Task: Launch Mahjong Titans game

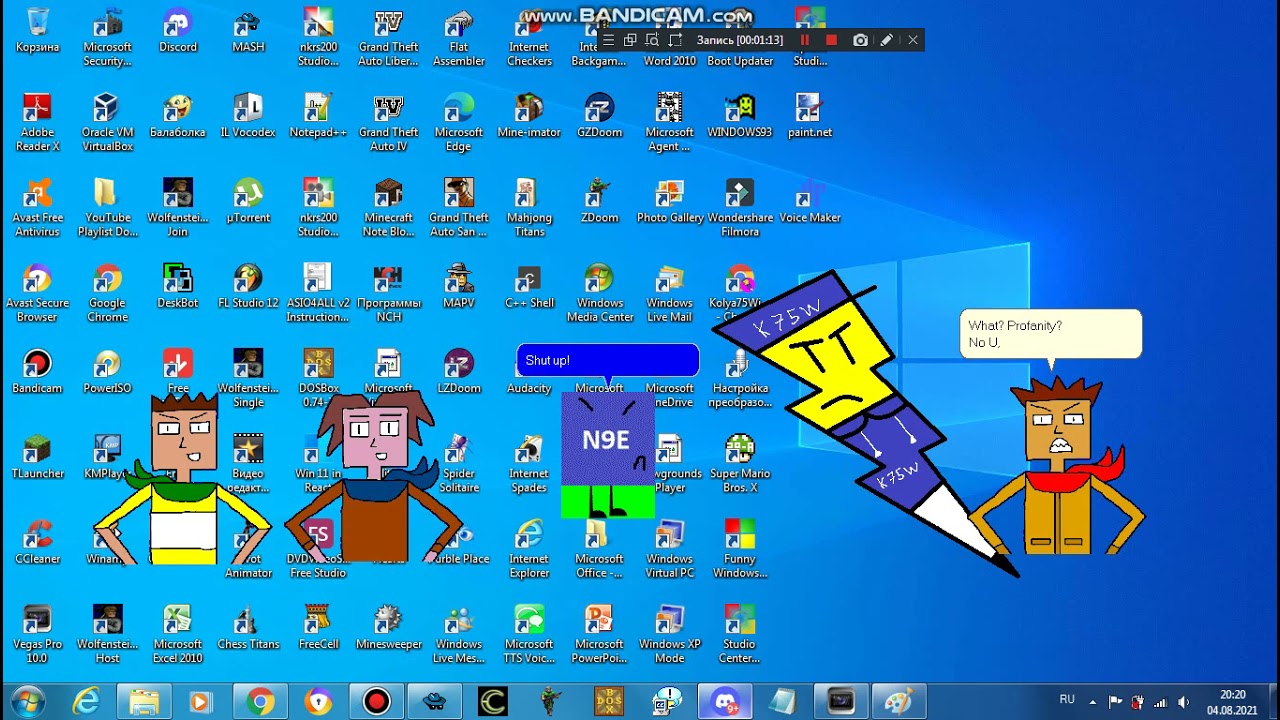Action: coord(529,208)
